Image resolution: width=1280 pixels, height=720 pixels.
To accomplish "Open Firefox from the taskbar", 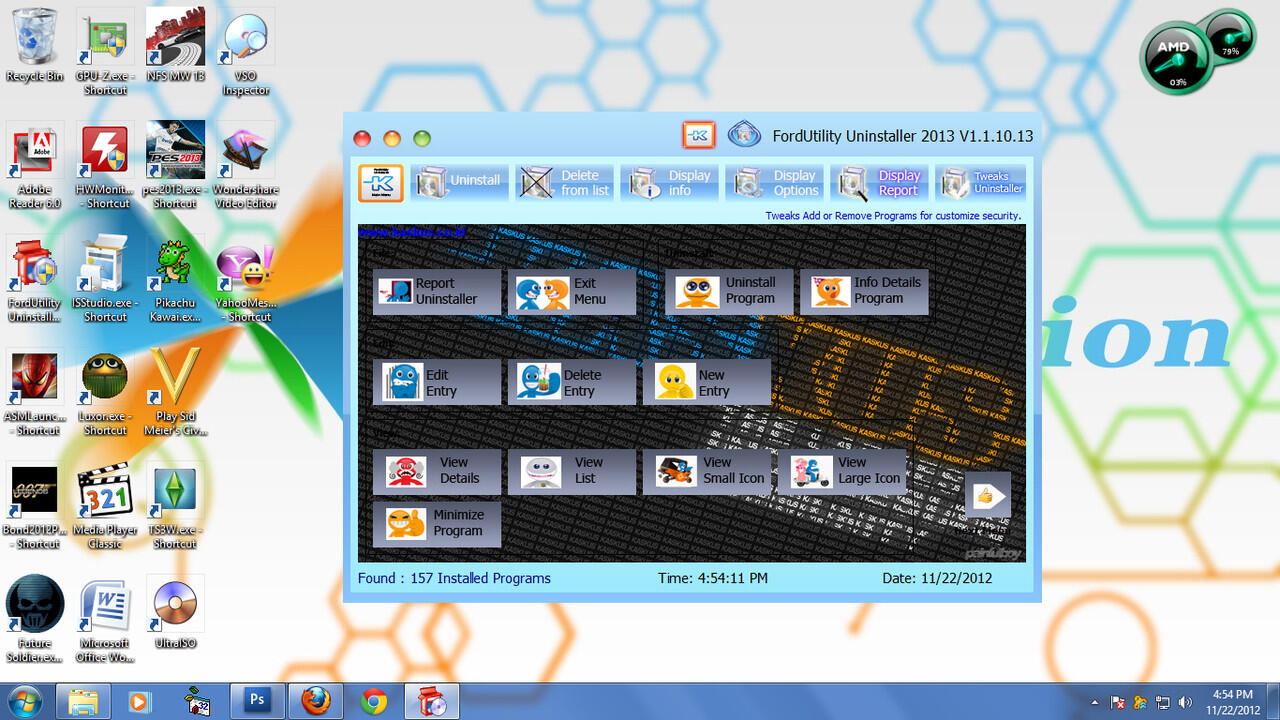I will (x=315, y=702).
